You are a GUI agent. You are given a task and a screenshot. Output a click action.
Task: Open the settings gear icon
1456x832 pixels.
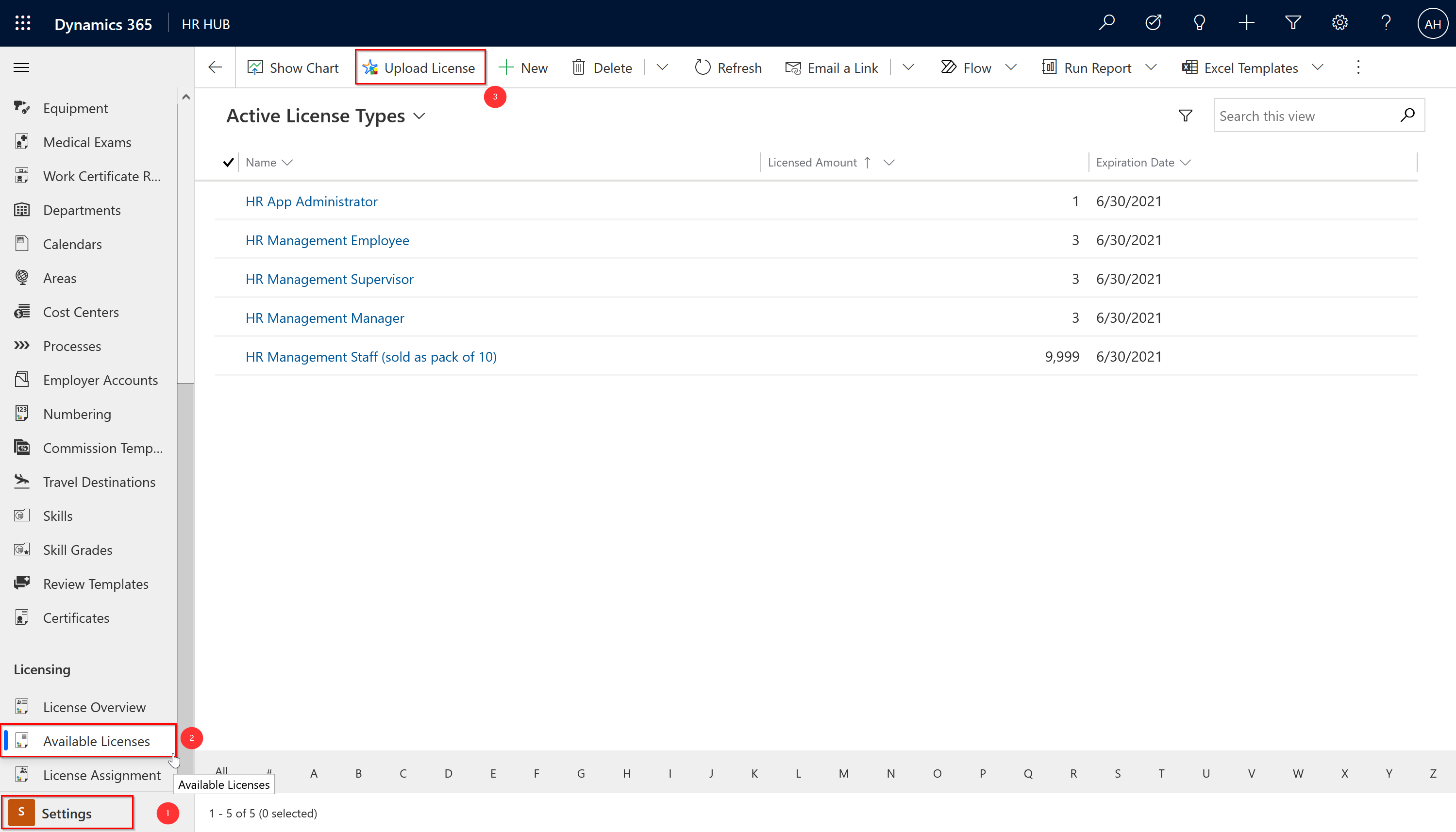pyautogui.click(x=1339, y=23)
